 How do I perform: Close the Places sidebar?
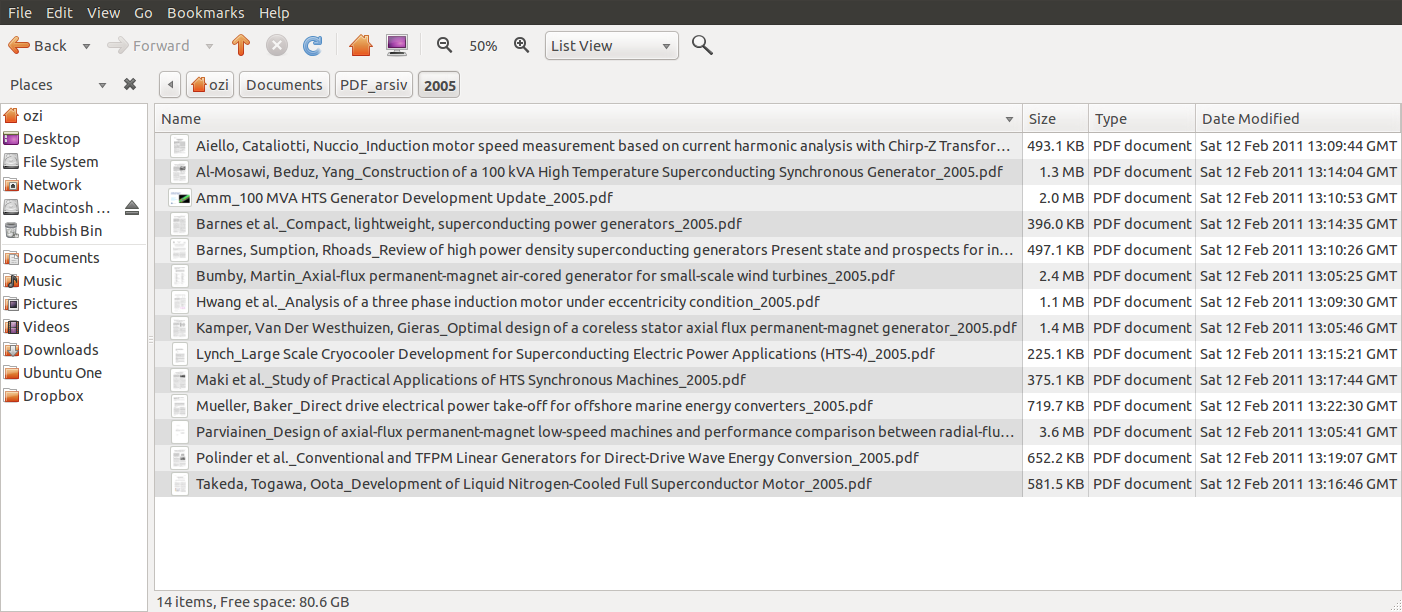click(x=130, y=85)
